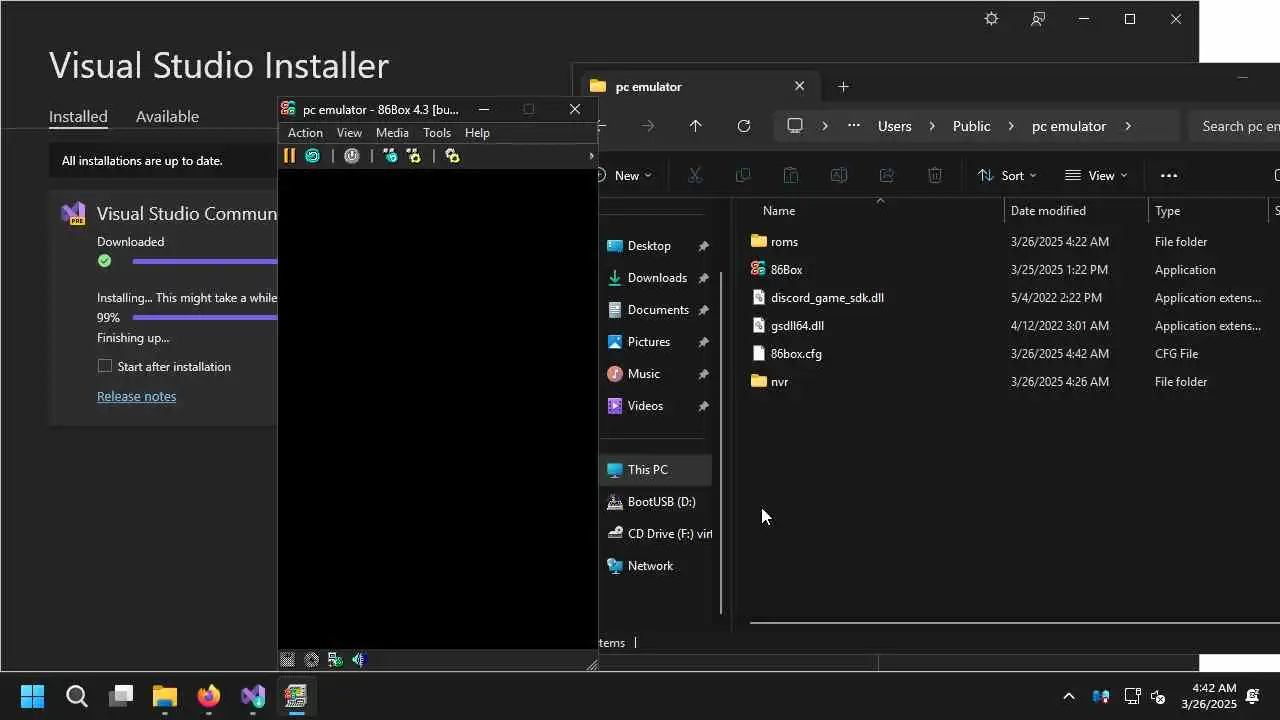Image resolution: width=1280 pixels, height=720 pixels.
Task: Add a new File Explorer tab
Action: pos(843,87)
